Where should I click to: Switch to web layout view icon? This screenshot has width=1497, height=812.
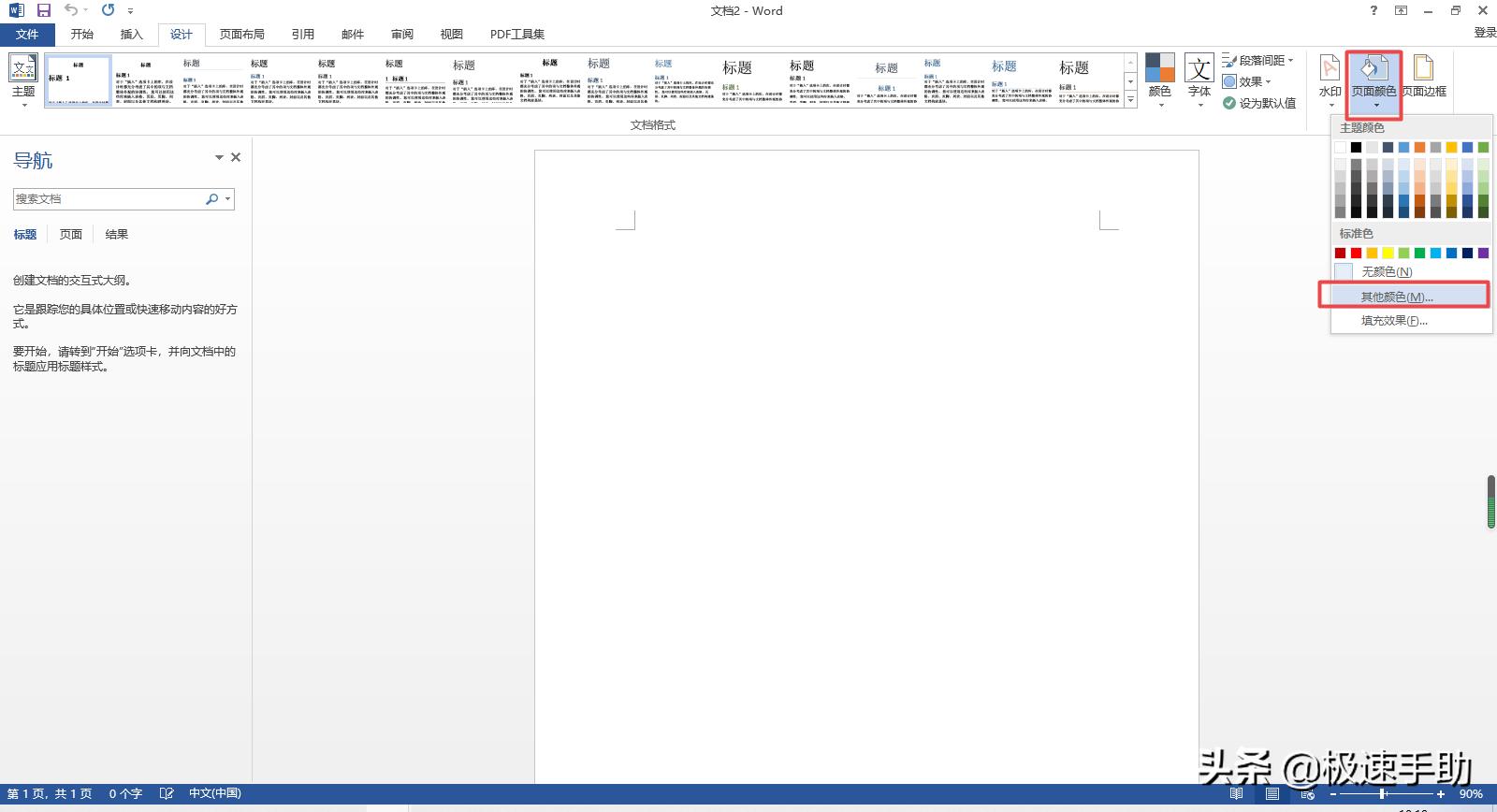1307,793
